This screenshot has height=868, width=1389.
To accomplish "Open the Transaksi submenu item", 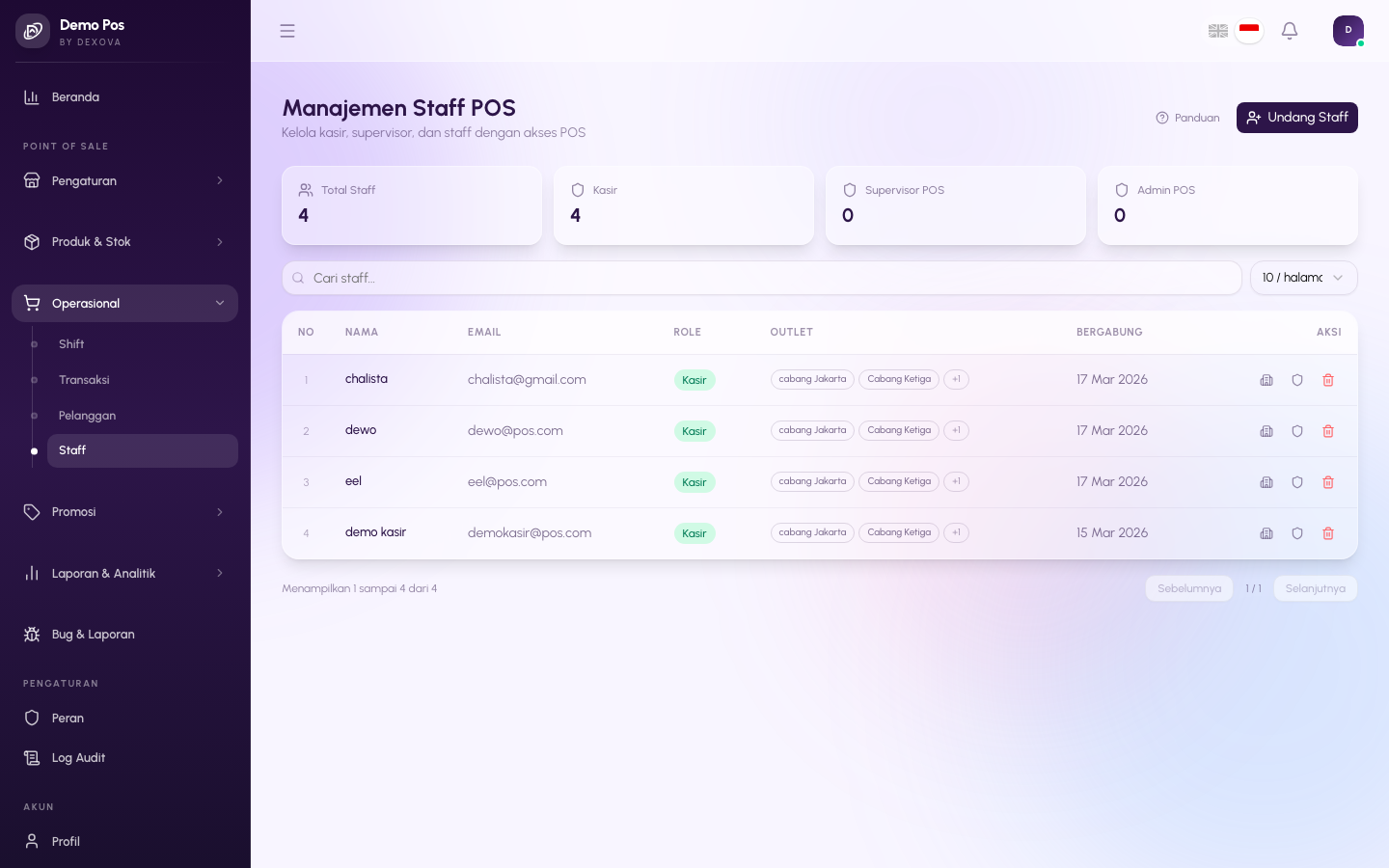I will 143,380.
